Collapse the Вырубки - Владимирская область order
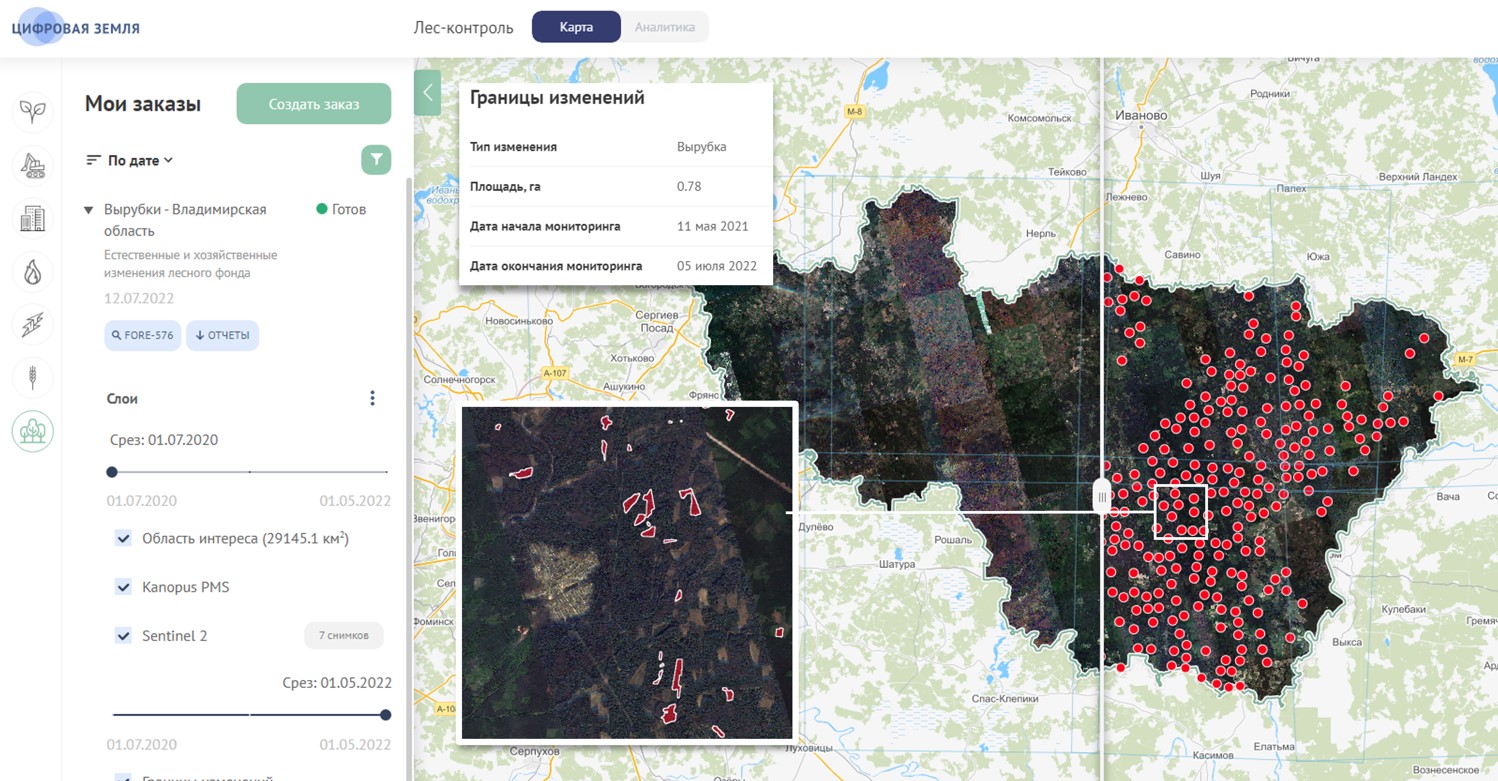This screenshot has width=1498, height=781. pyautogui.click(x=88, y=210)
